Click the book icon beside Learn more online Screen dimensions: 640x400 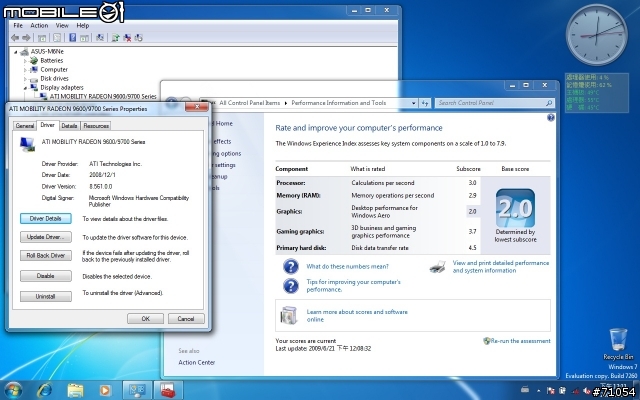[x=289, y=315]
